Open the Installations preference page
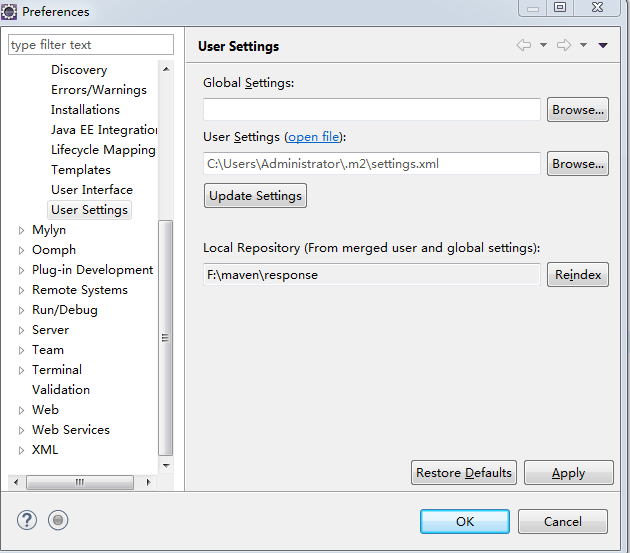This screenshot has height=553, width=630. tap(85, 110)
